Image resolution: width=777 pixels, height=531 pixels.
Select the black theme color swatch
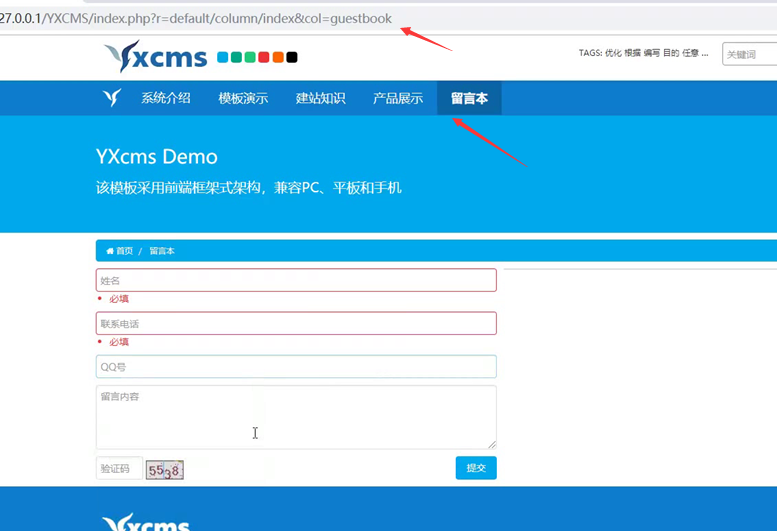click(292, 57)
